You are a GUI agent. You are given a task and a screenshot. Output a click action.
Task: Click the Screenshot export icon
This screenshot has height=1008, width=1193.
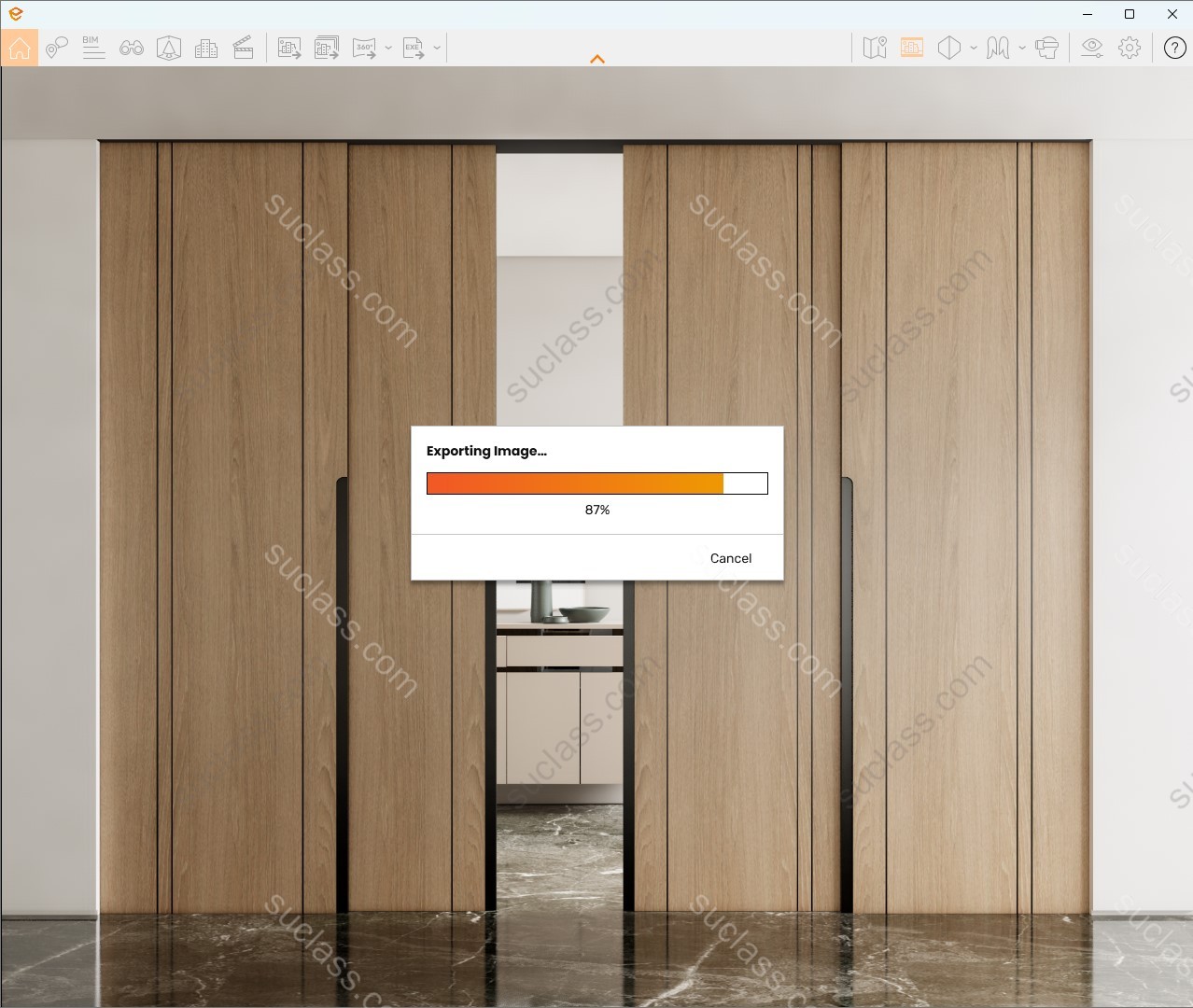click(x=289, y=48)
